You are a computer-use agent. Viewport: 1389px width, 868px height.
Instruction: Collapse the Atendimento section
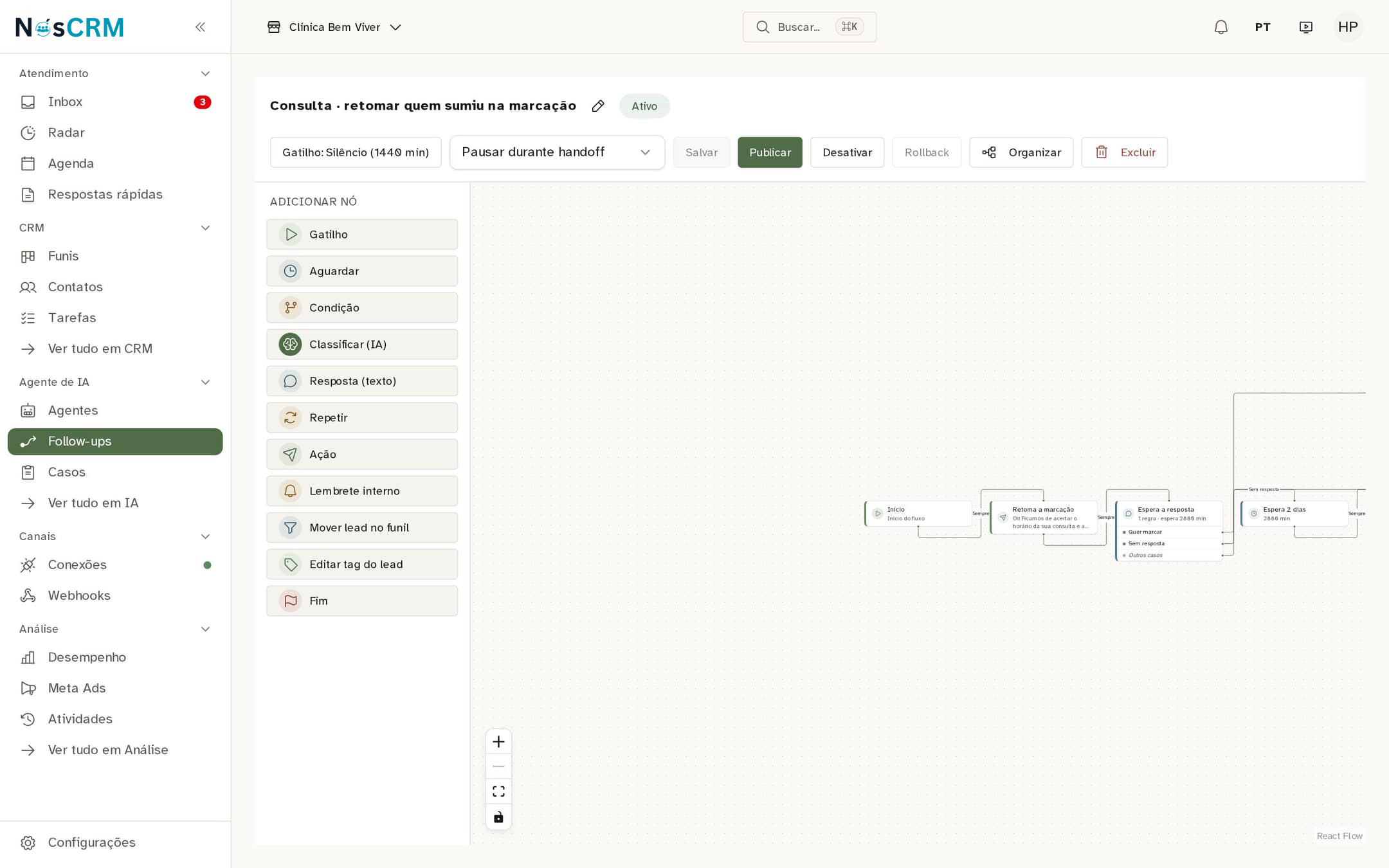[x=205, y=73]
